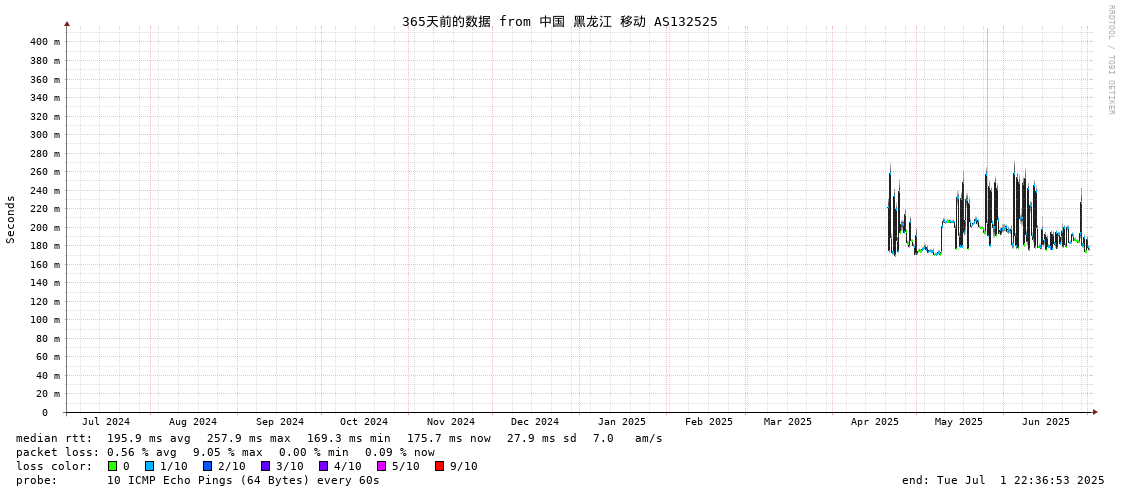
Task: Click the 'Dec 2024' axis label
Action: [535, 422]
